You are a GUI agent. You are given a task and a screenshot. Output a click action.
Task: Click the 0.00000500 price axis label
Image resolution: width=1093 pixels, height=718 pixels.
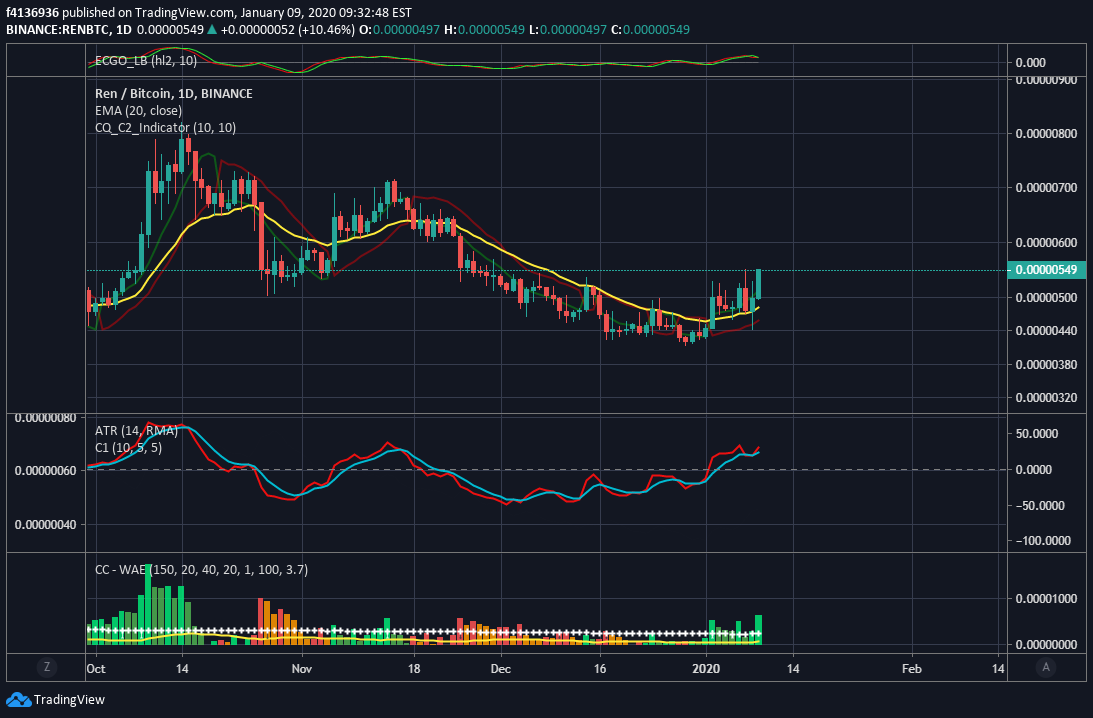[x=1046, y=298]
